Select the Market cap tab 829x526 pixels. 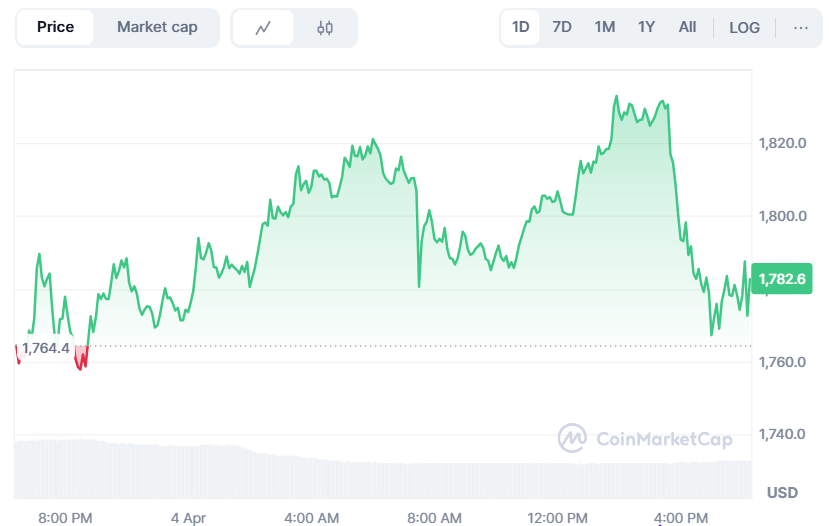coord(157,28)
